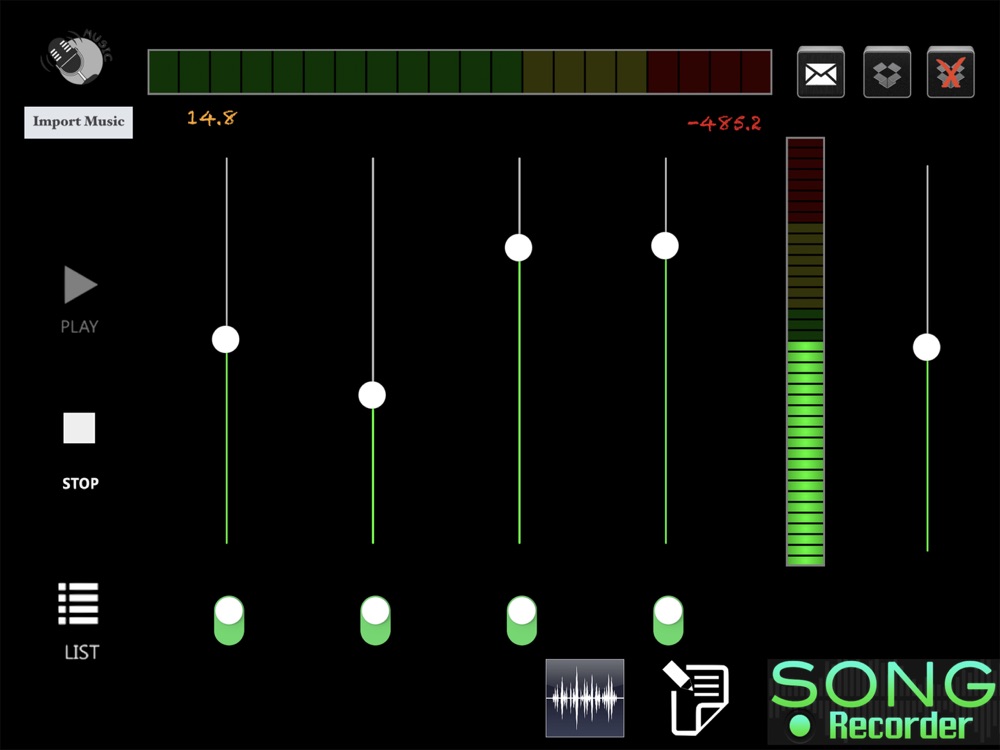The image size is (1000, 750).
Task: Click the second track volume slider knob
Action: [372, 395]
